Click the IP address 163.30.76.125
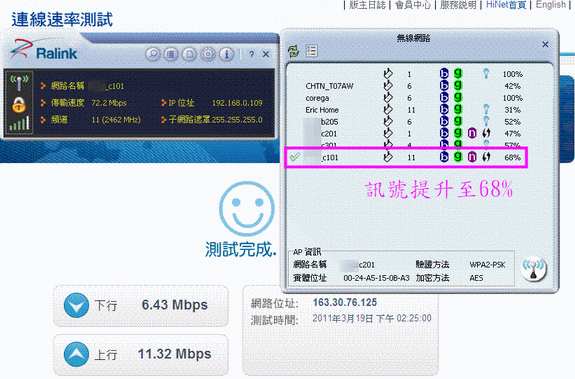 pos(345,303)
